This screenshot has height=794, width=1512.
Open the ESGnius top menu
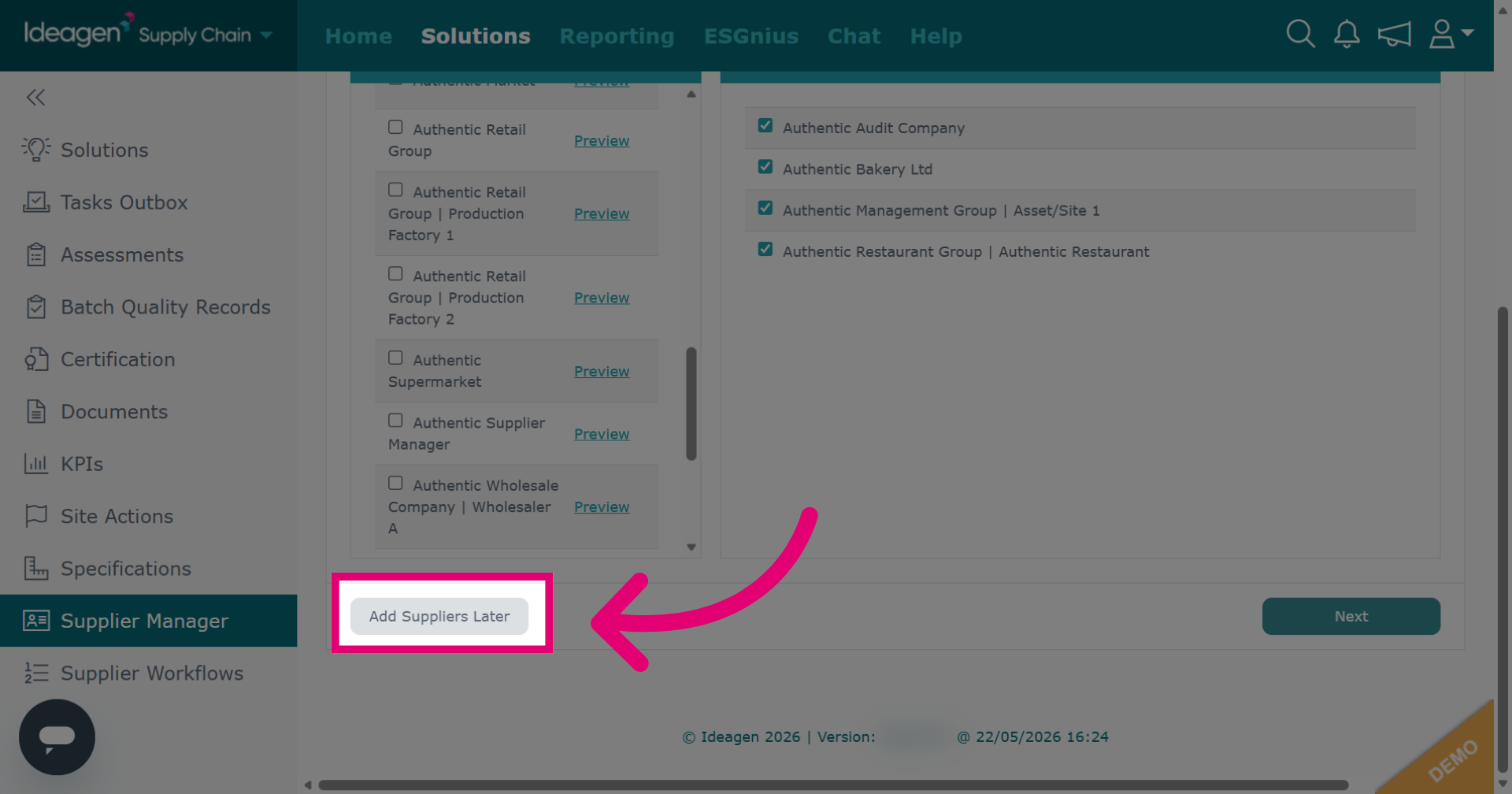click(751, 36)
